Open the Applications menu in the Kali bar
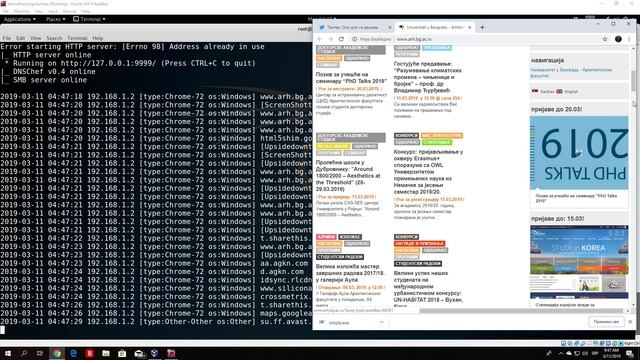640x360 pixels. pyautogui.click(x=19, y=19)
